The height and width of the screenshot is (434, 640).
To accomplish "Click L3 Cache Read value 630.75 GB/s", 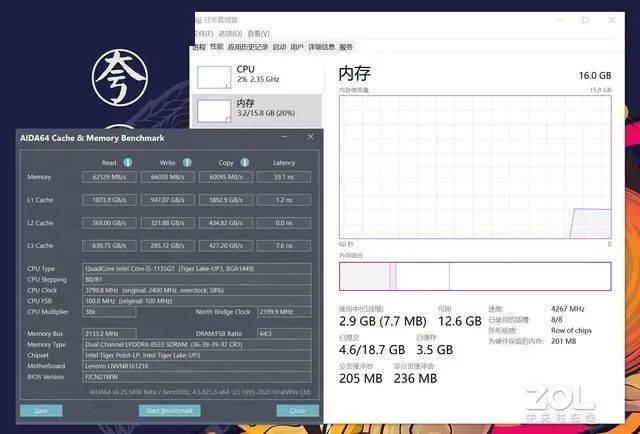I will (109, 246).
